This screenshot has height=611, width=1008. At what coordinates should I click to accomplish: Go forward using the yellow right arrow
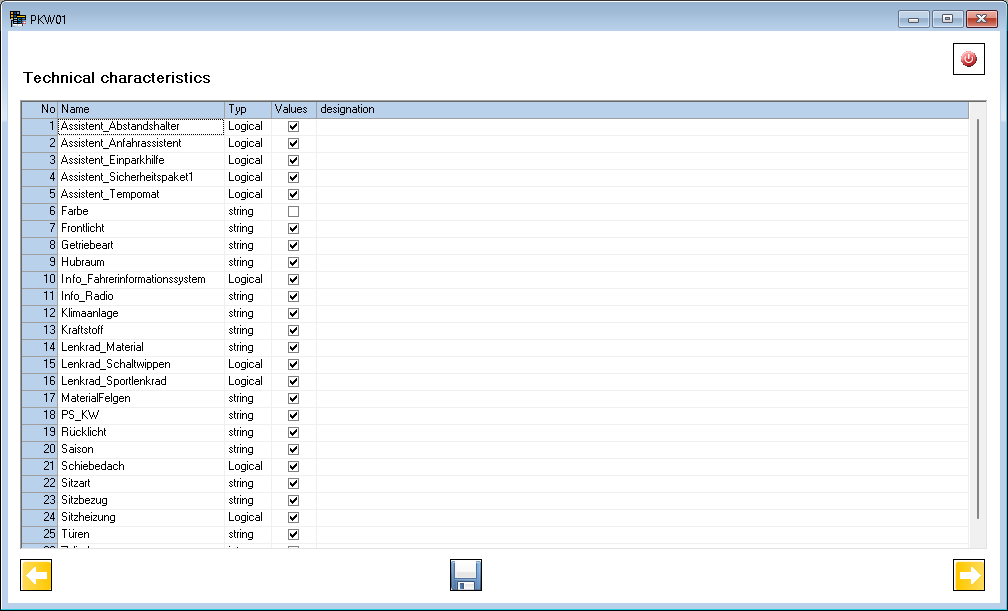968,575
